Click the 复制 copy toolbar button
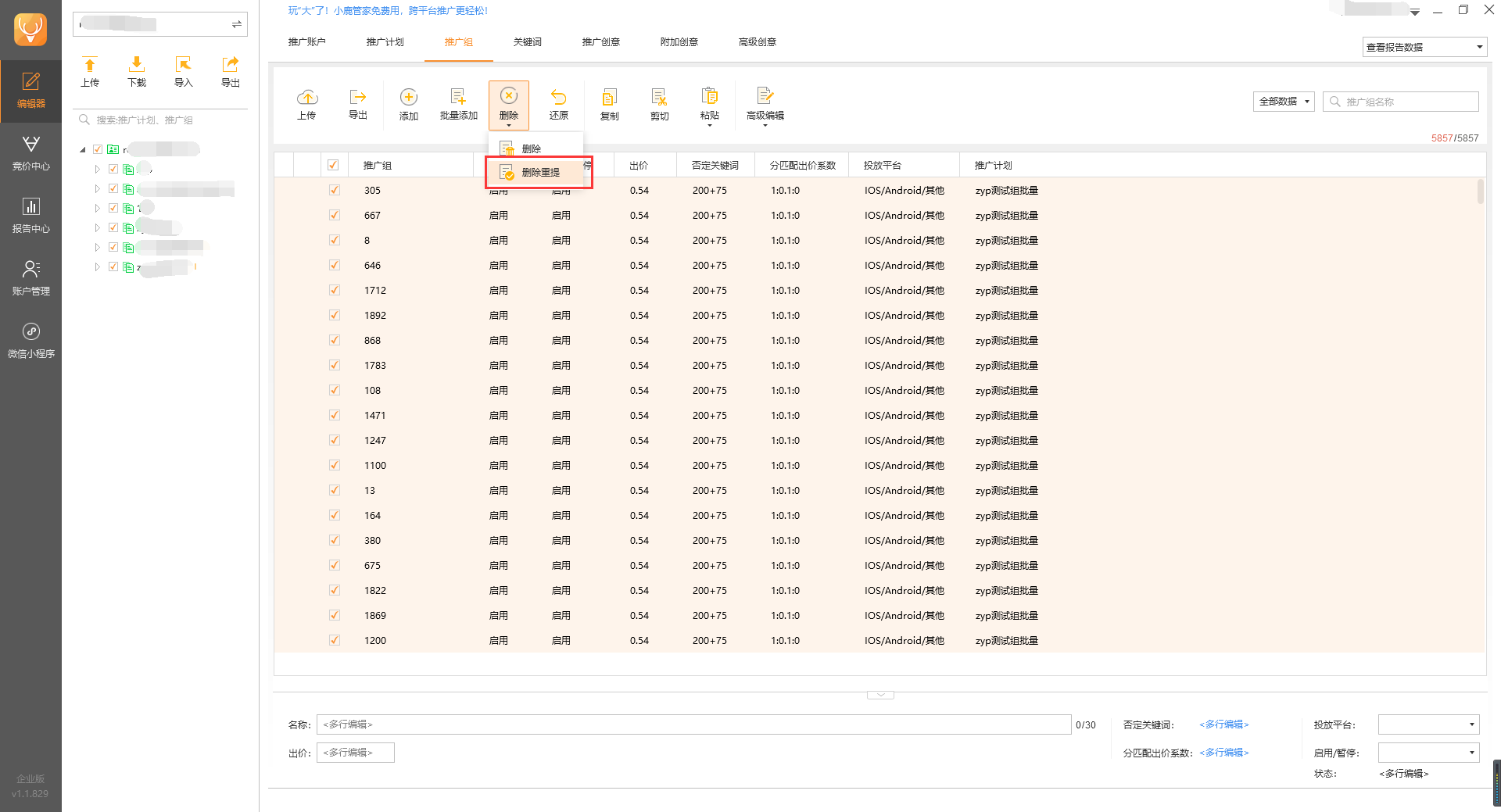1501x812 pixels. [x=610, y=105]
